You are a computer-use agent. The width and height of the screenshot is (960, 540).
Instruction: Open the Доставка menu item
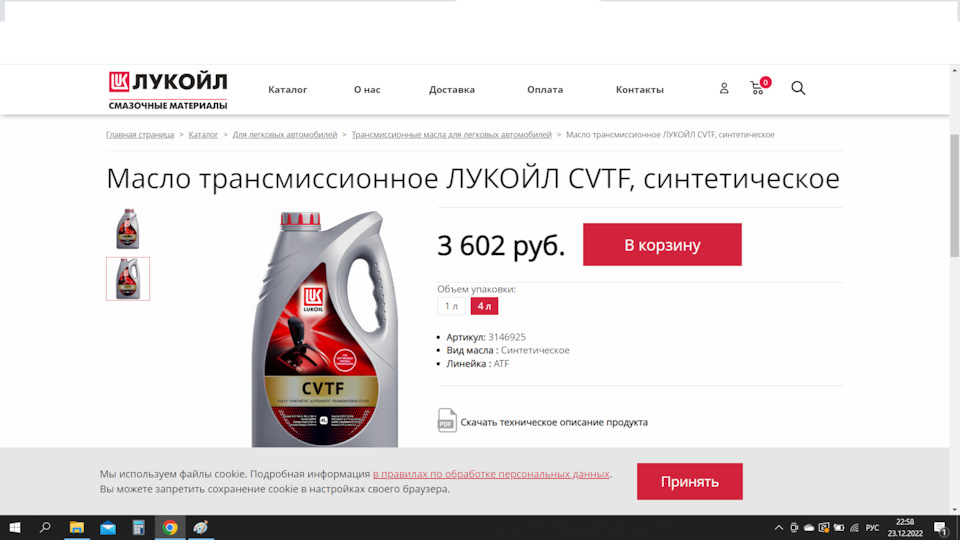pyautogui.click(x=452, y=89)
